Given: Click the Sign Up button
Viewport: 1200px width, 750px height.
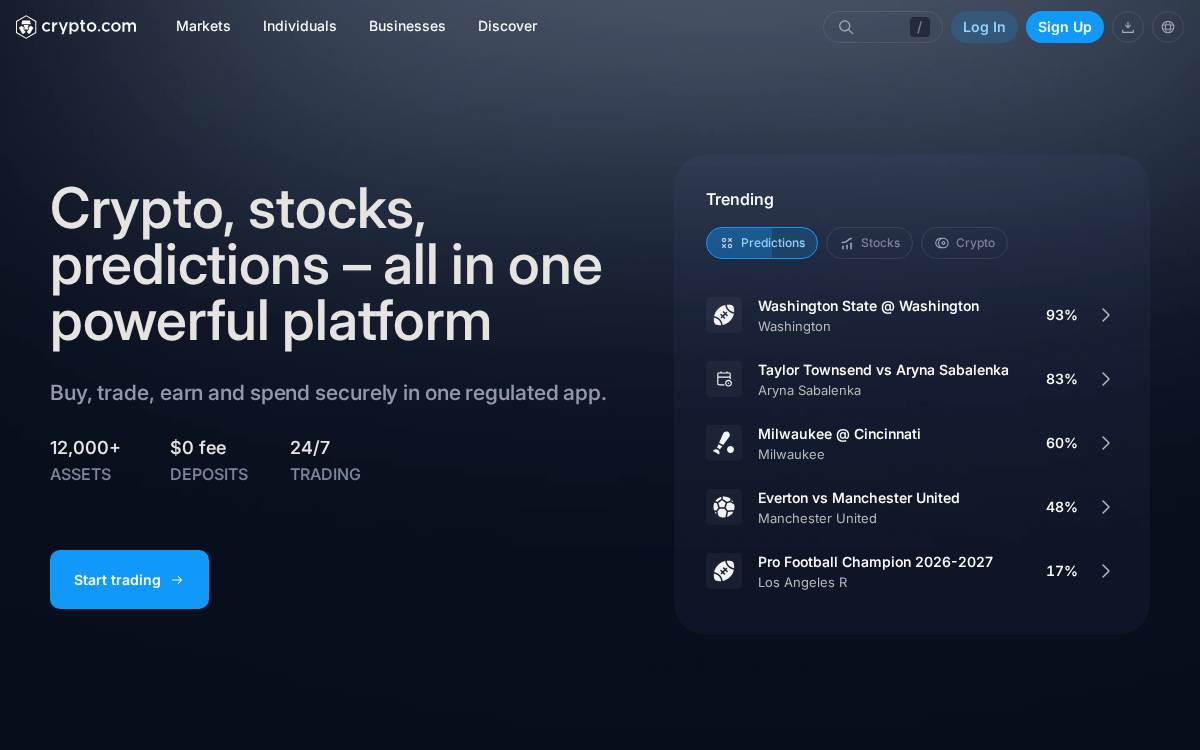Looking at the screenshot, I should (x=1065, y=27).
